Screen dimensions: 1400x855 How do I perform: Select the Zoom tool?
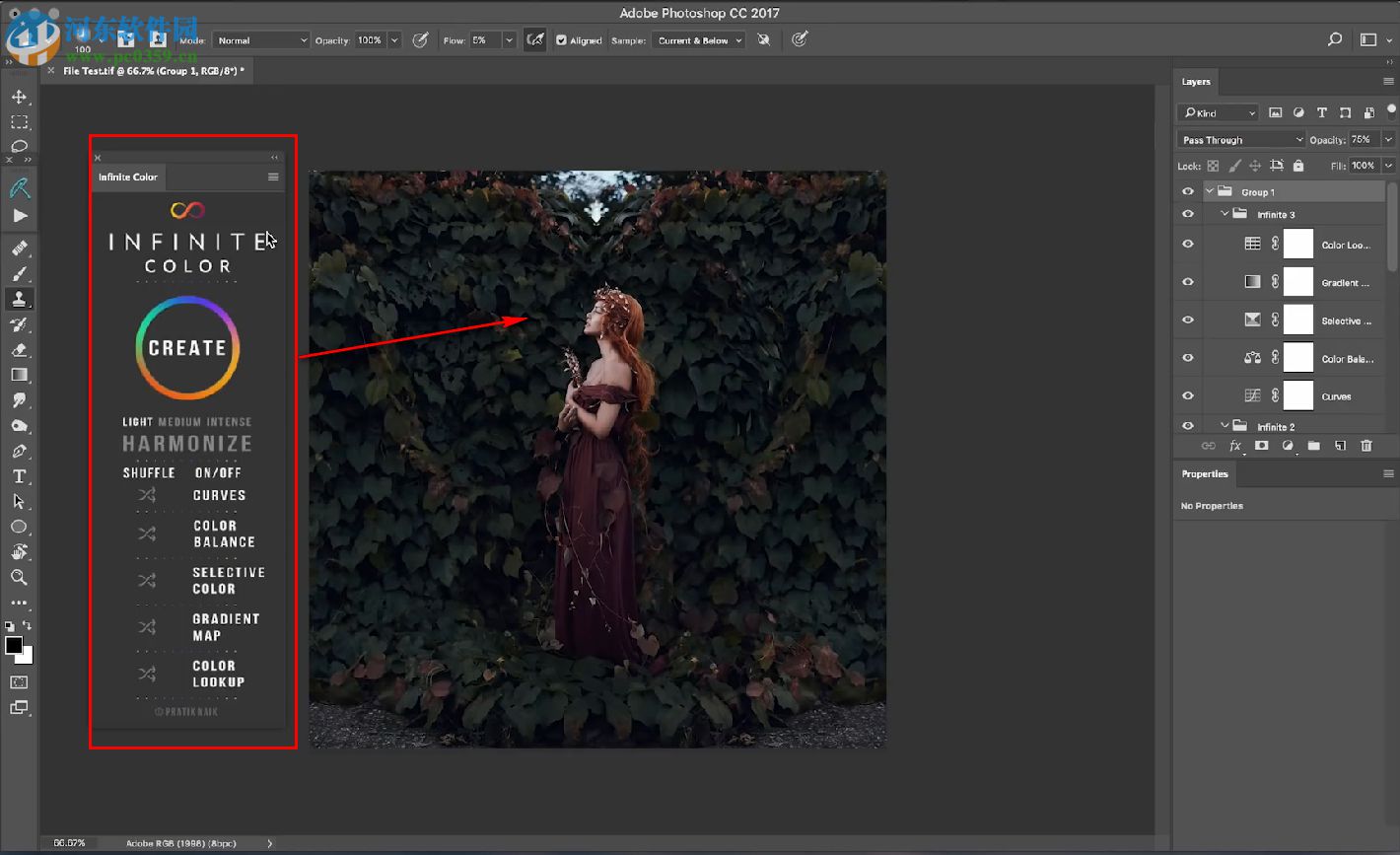[19, 578]
